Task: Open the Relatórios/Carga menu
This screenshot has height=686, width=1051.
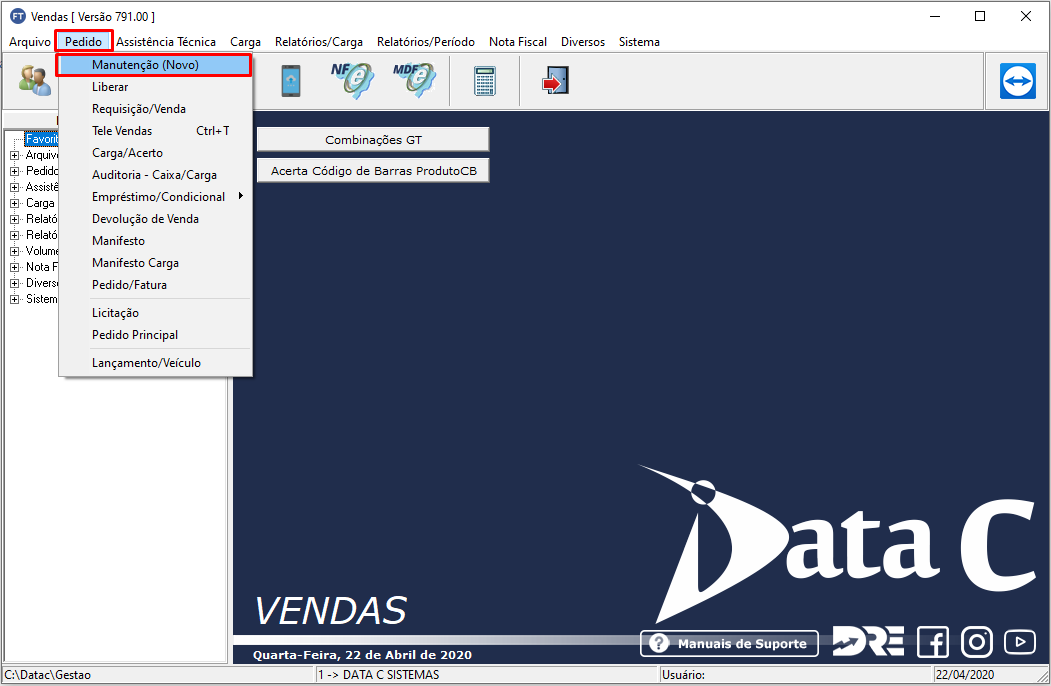Action: [x=319, y=42]
